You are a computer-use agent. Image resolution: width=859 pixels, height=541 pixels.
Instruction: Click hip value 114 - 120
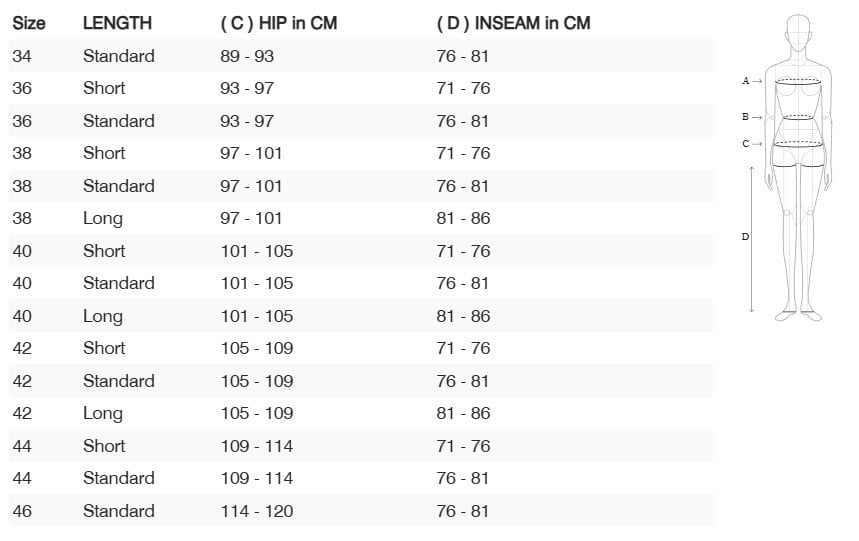[x=257, y=511]
